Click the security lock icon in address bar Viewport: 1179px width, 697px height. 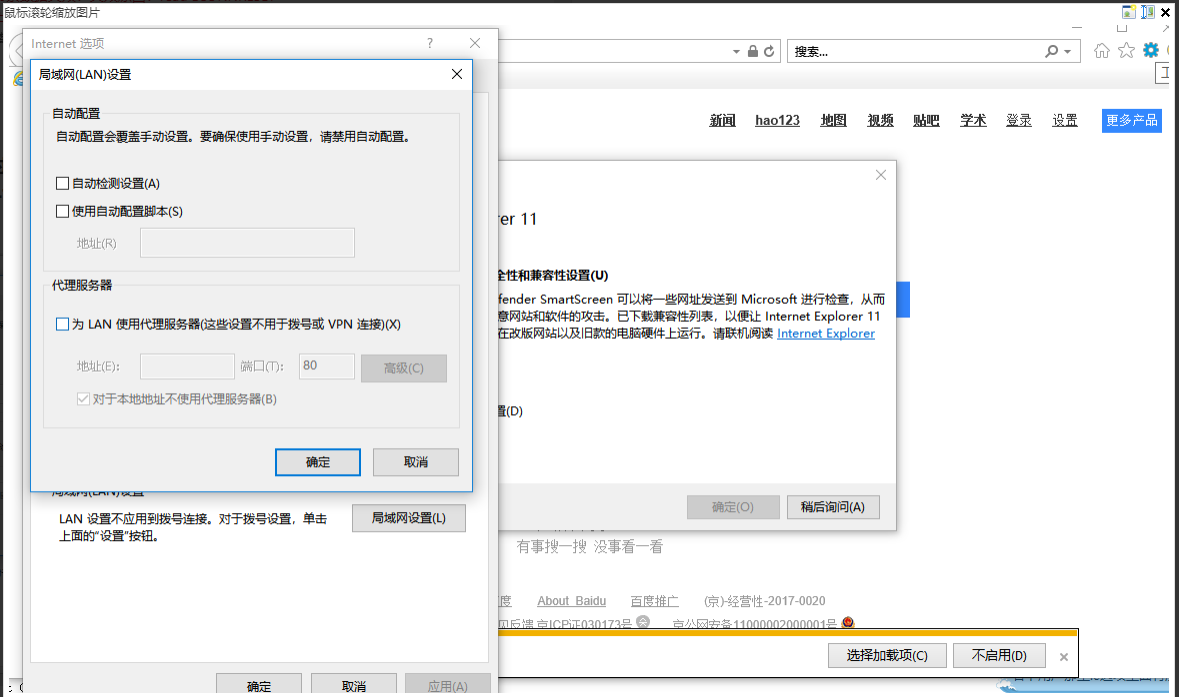click(x=753, y=51)
